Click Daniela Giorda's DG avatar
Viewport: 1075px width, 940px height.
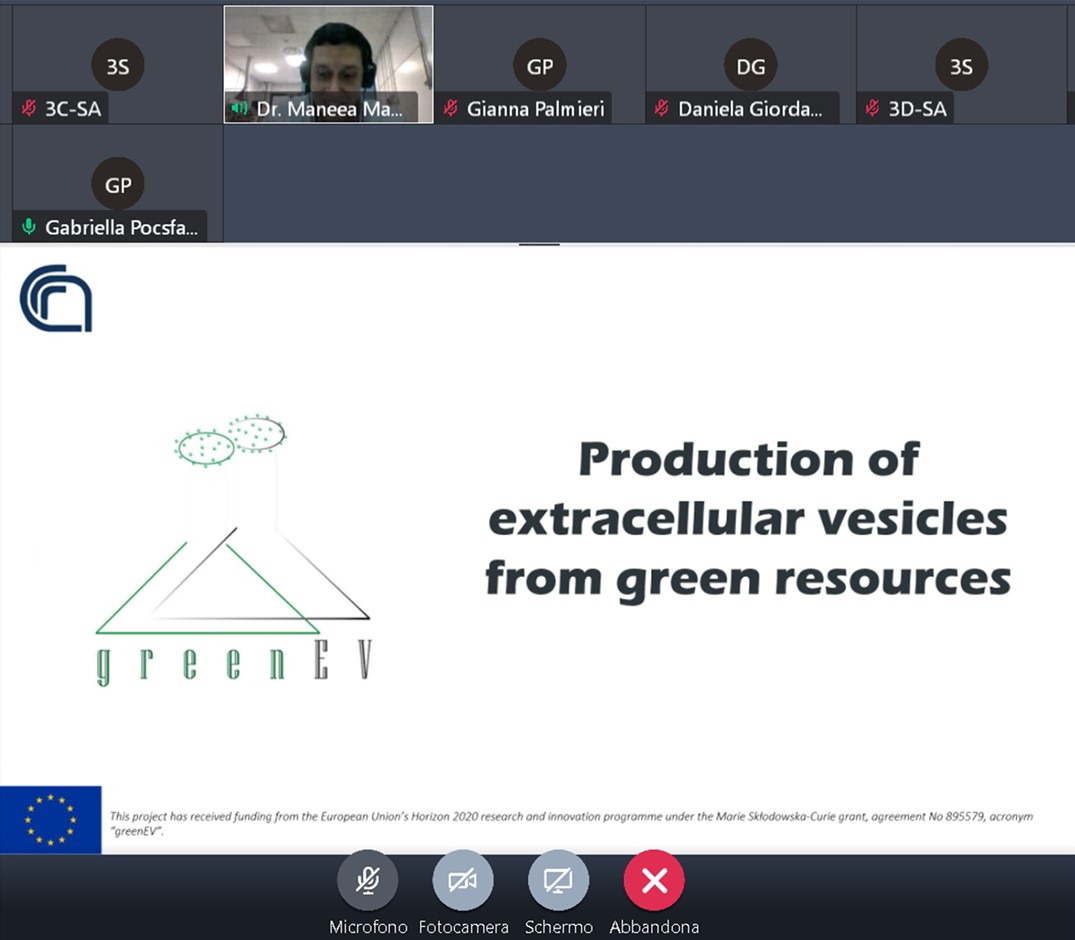(751, 65)
